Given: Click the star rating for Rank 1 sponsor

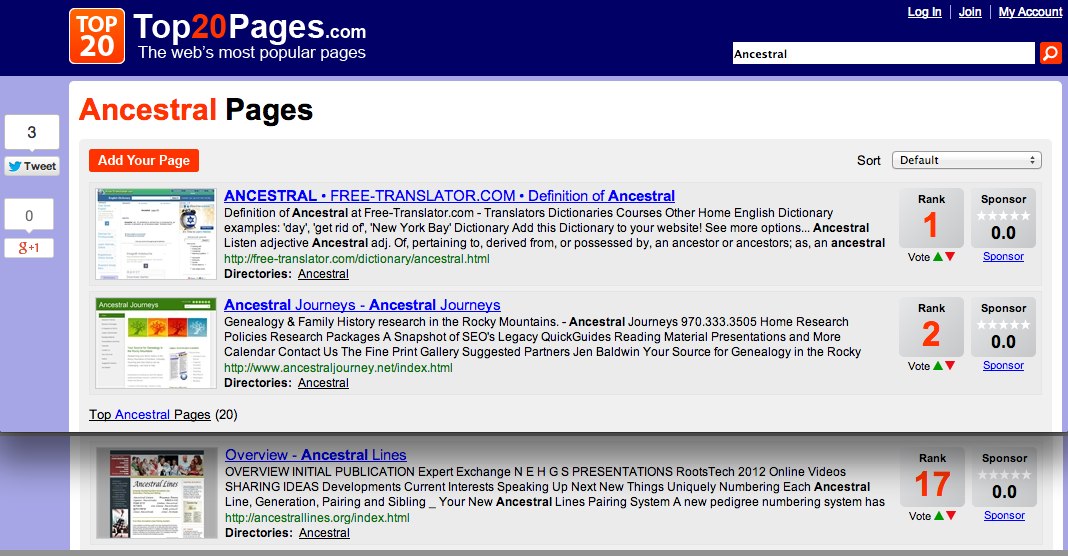Looking at the screenshot, I should tap(1003, 216).
